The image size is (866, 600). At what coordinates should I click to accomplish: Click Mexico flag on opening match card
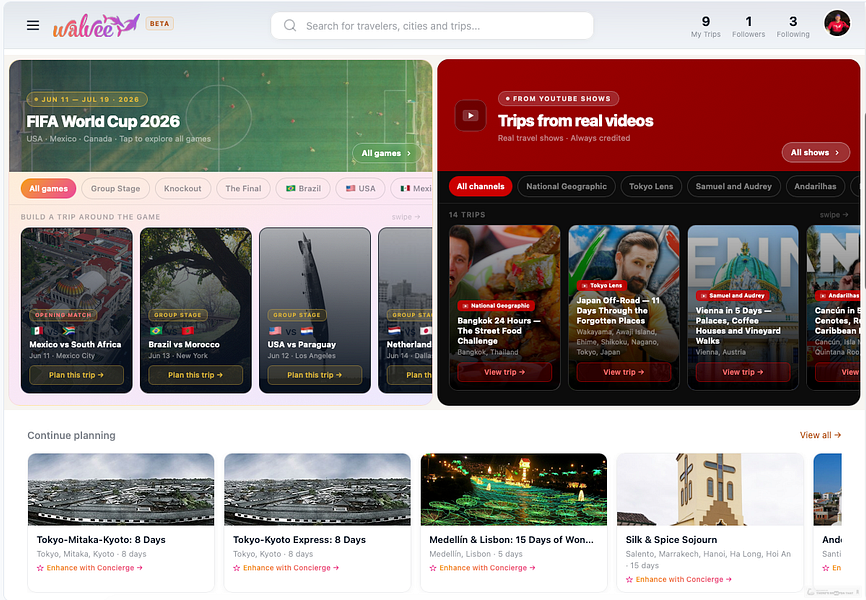[x=38, y=331]
